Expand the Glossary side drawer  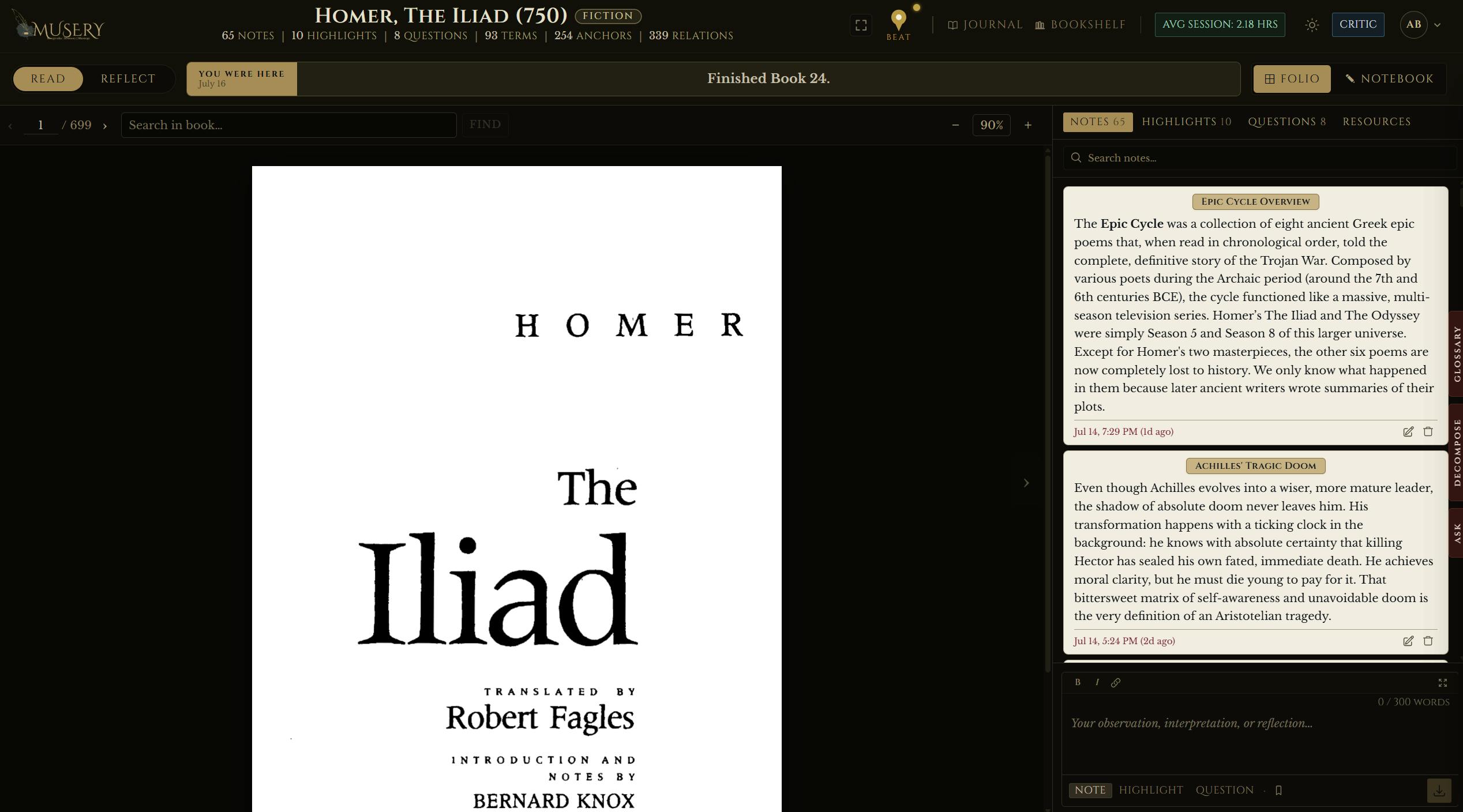click(1457, 354)
